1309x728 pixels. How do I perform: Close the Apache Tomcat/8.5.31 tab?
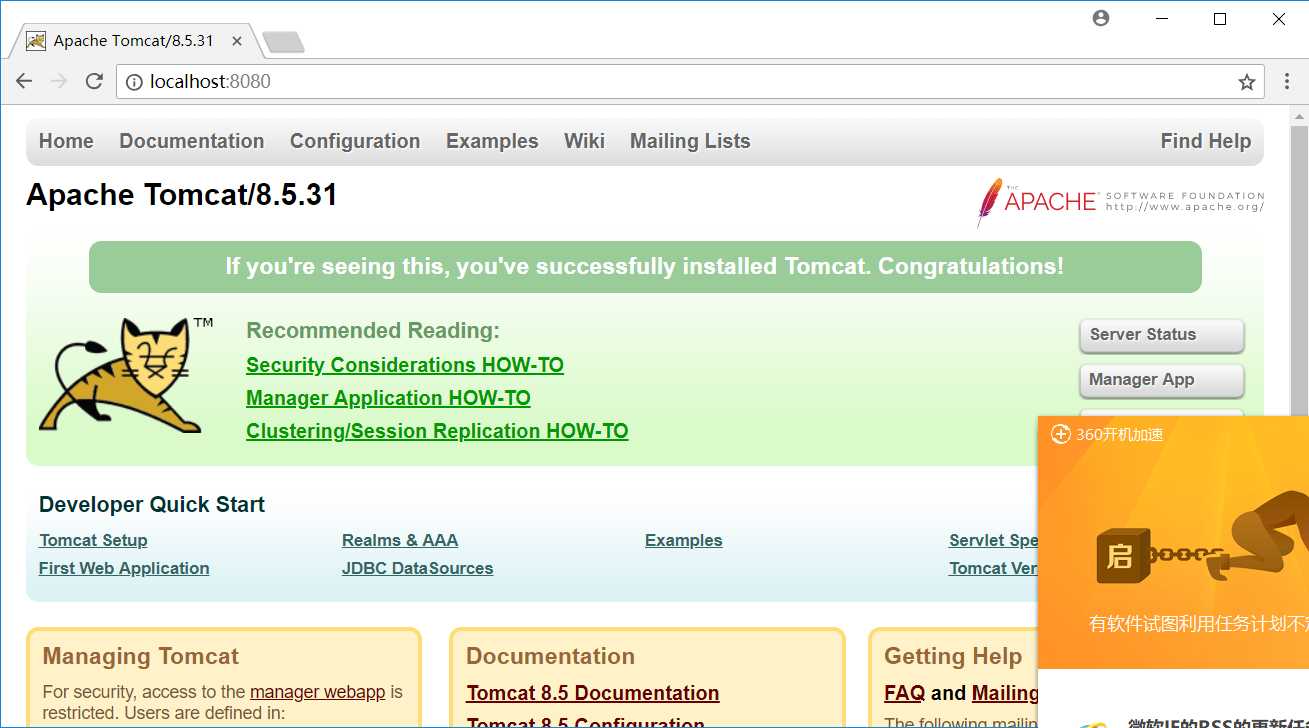click(x=237, y=41)
